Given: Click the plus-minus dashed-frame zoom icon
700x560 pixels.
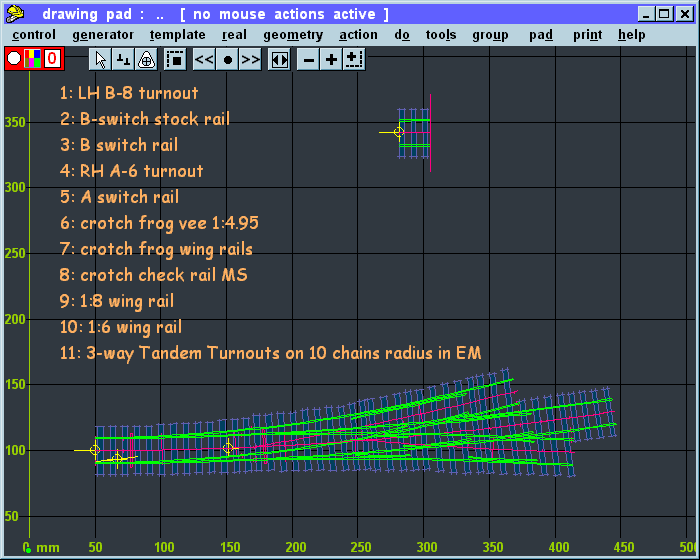Looking at the screenshot, I should point(354,59).
